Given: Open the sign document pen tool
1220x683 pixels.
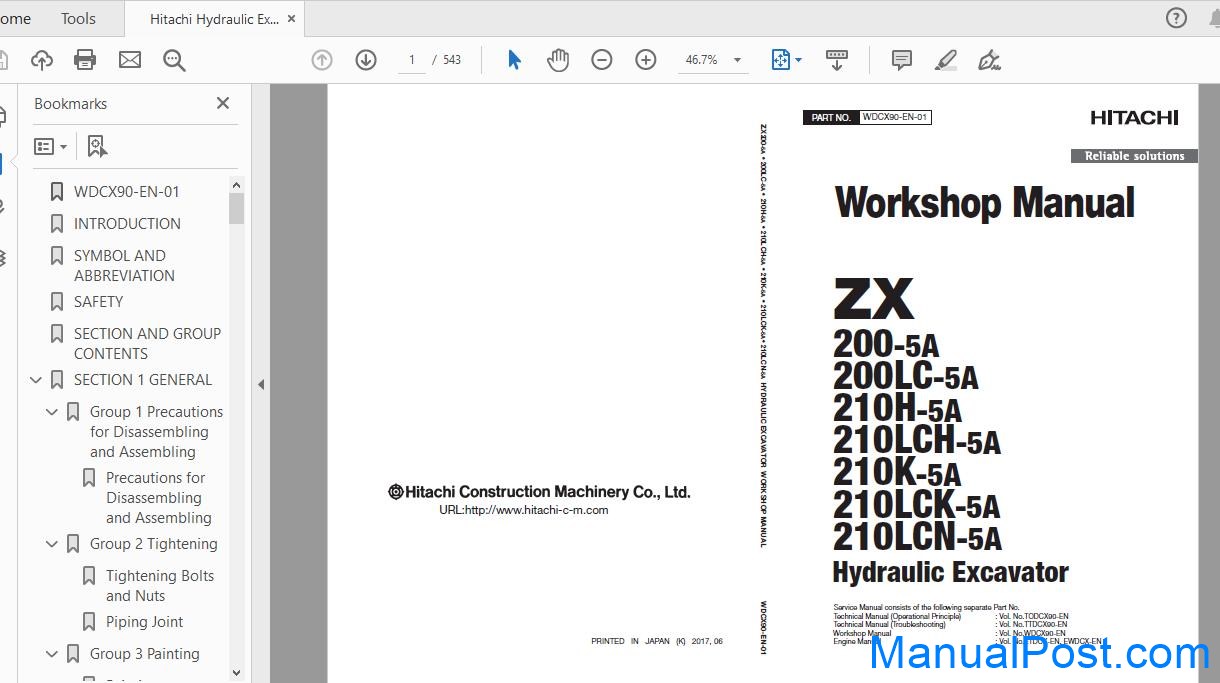Looking at the screenshot, I should (x=989, y=60).
